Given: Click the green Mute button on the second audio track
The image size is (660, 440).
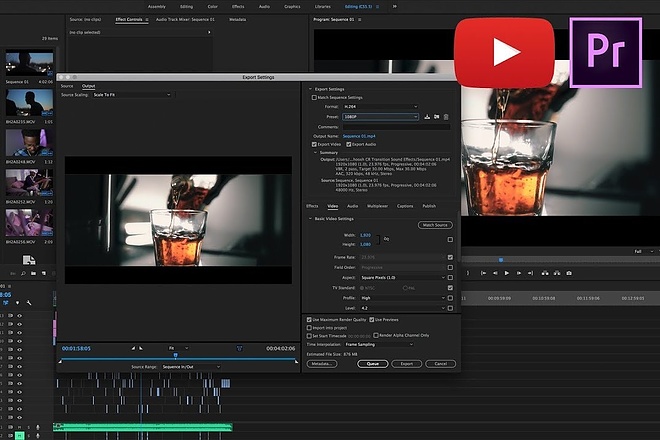Looking at the screenshot, I should pos(19,436).
